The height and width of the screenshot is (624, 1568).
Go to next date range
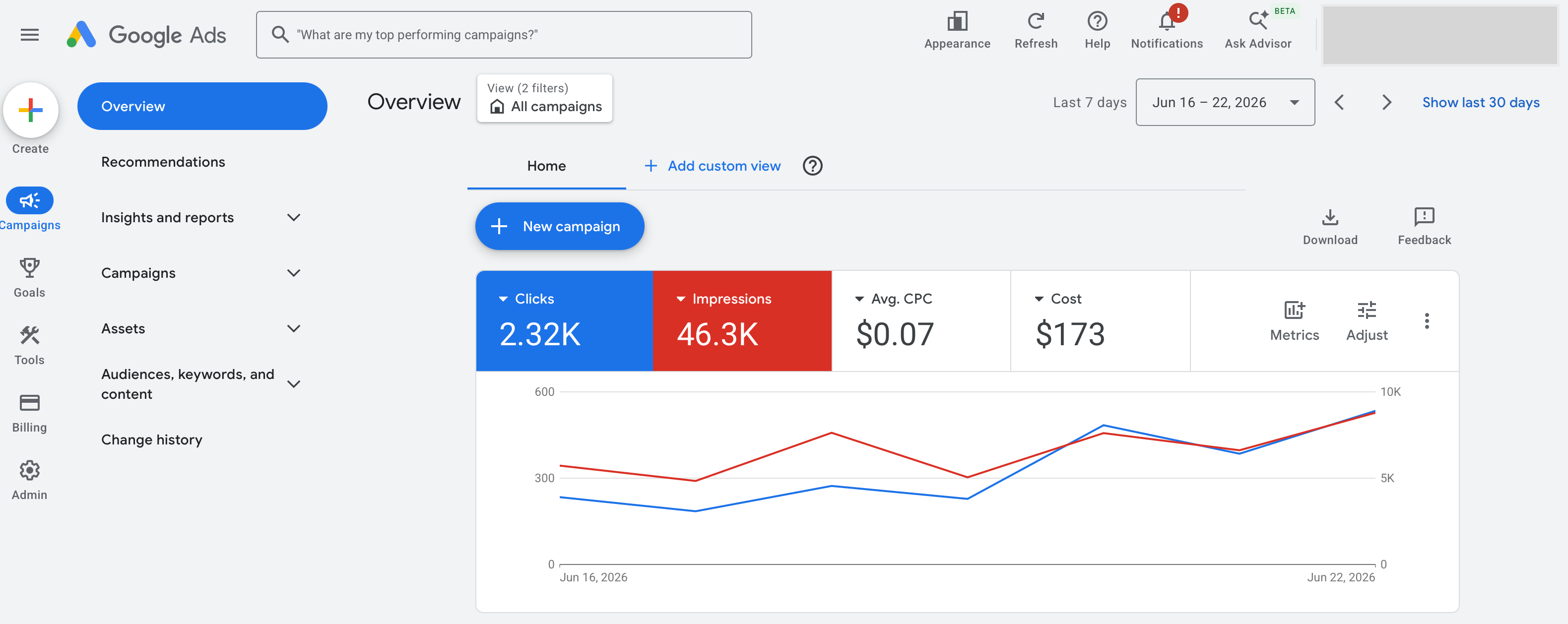1386,102
